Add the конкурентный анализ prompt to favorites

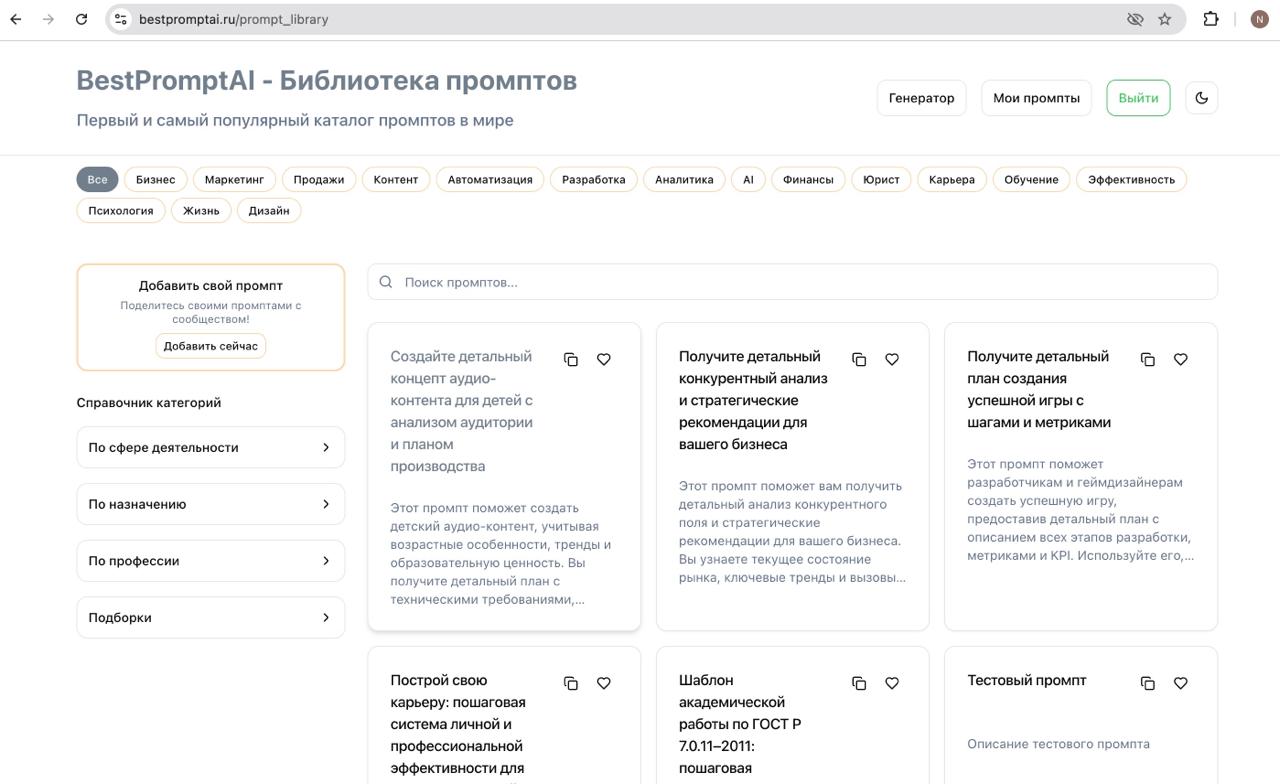892,358
